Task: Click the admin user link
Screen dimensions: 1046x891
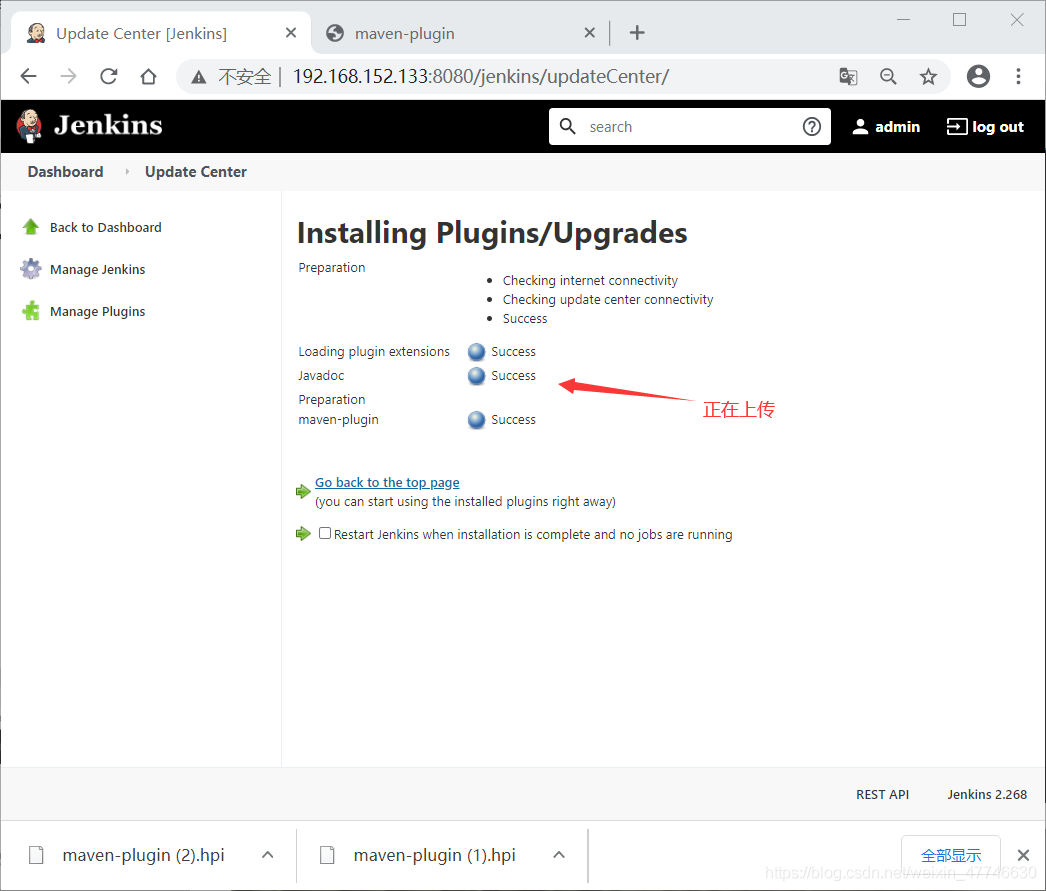Action: click(886, 127)
